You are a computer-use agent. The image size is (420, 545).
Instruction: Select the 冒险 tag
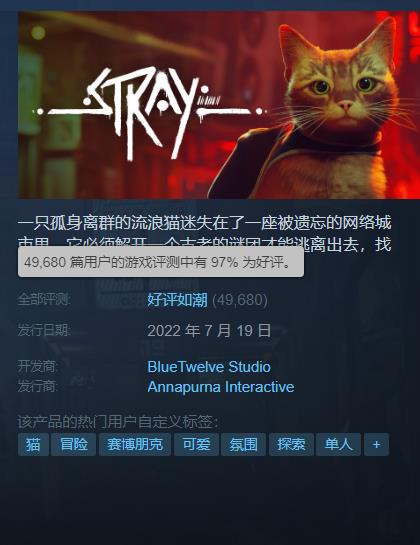pos(73,444)
